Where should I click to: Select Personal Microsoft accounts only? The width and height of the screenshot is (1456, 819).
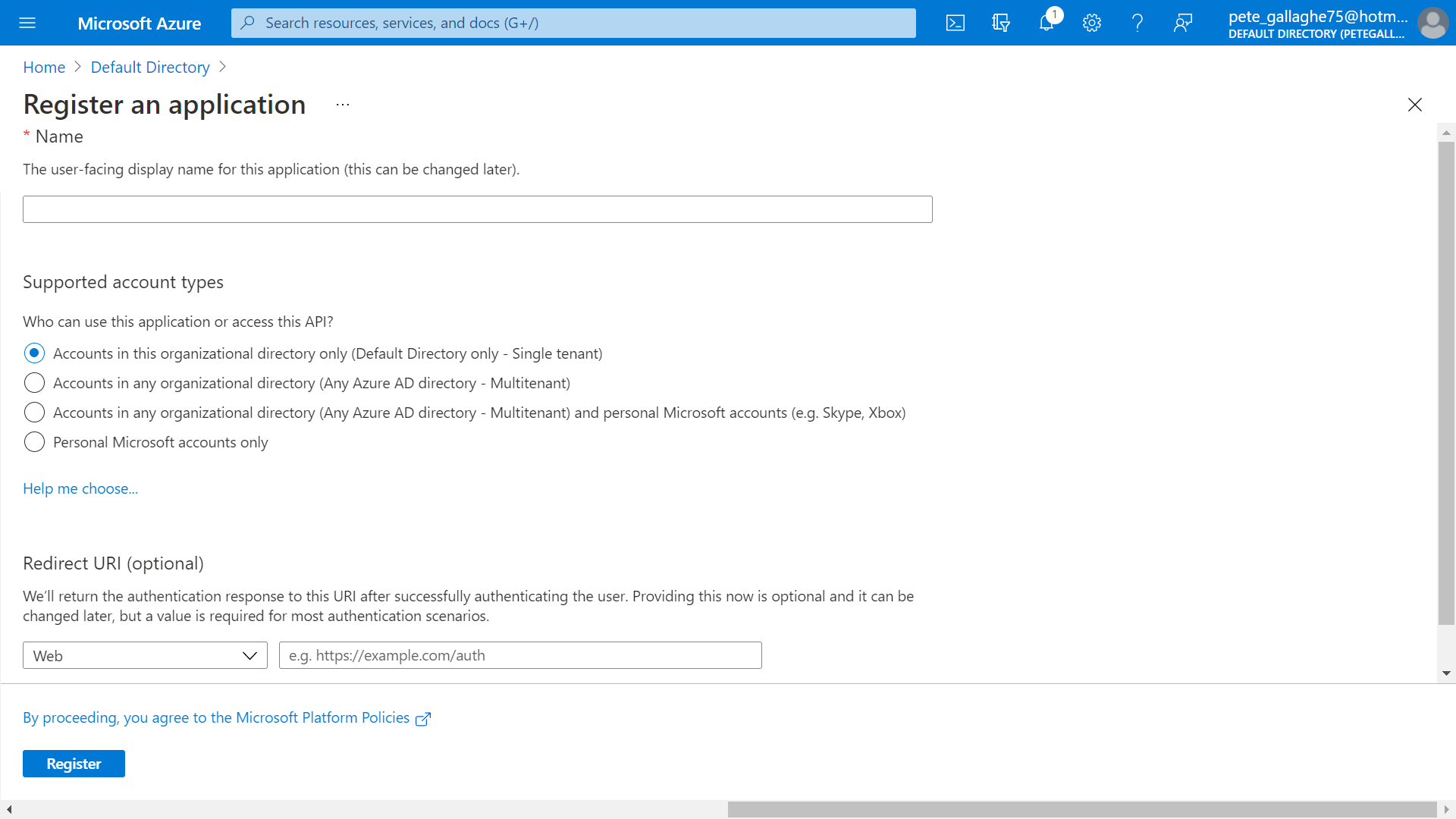pos(34,442)
